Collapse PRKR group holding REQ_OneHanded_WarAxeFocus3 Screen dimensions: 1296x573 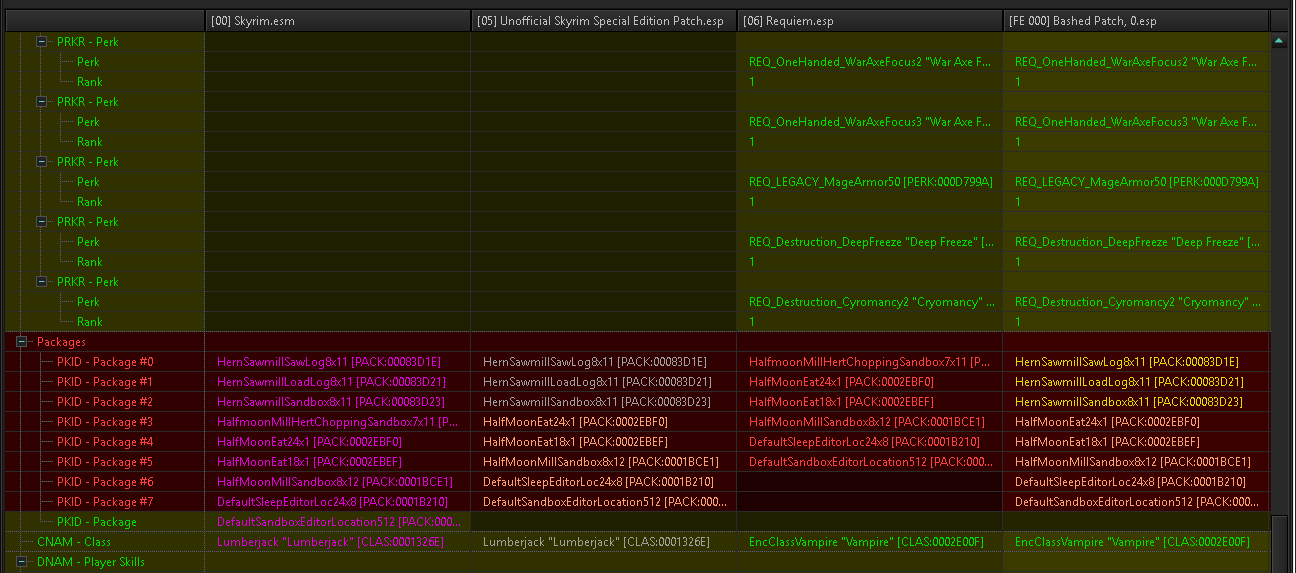pos(42,102)
